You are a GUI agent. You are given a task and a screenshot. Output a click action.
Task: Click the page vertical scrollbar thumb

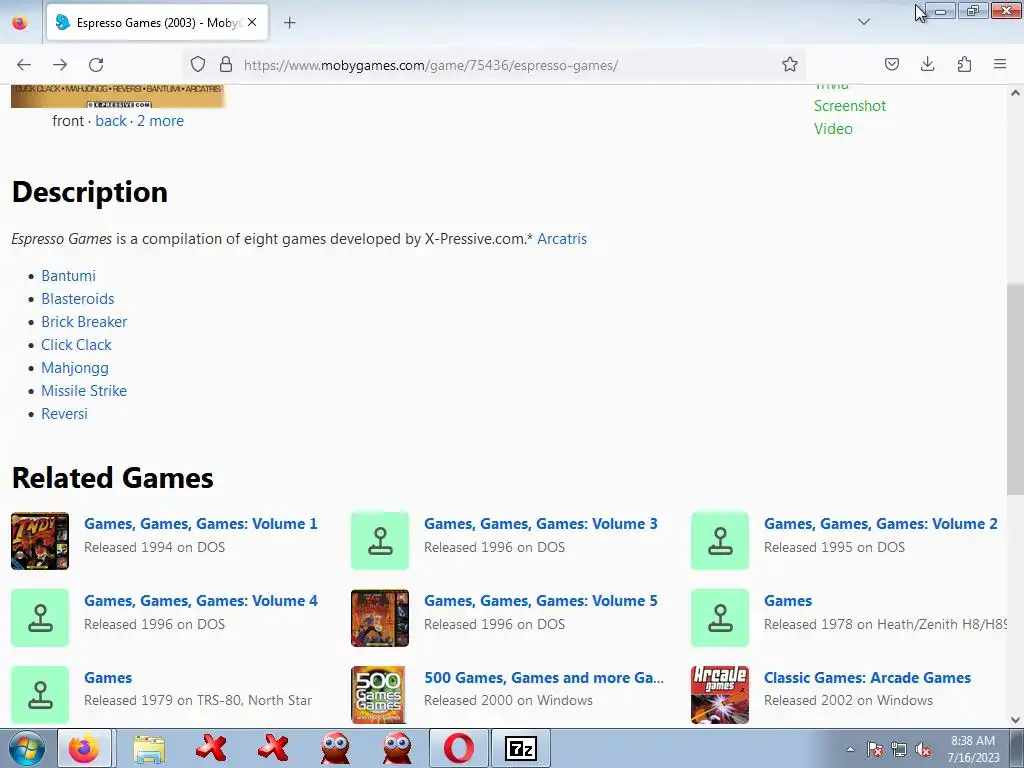point(1015,389)
